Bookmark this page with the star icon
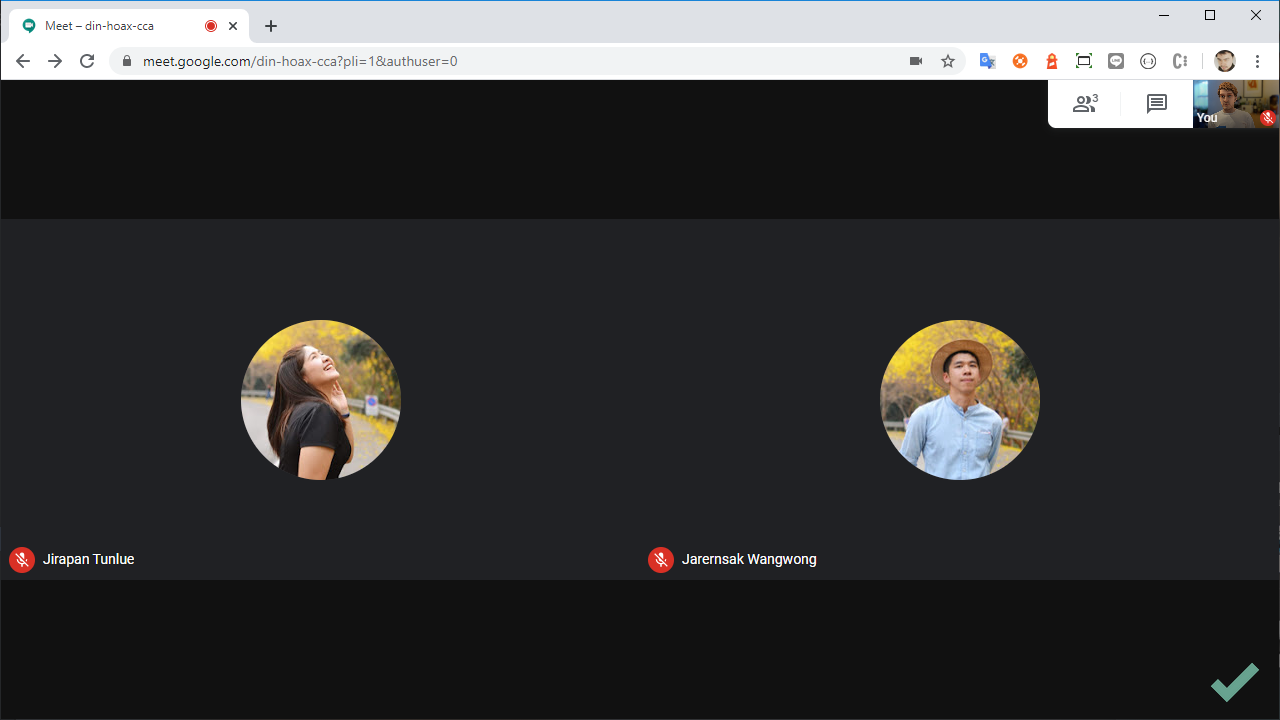The width and height of the screenshot is (1280, 720). click(x=948, y=61)
